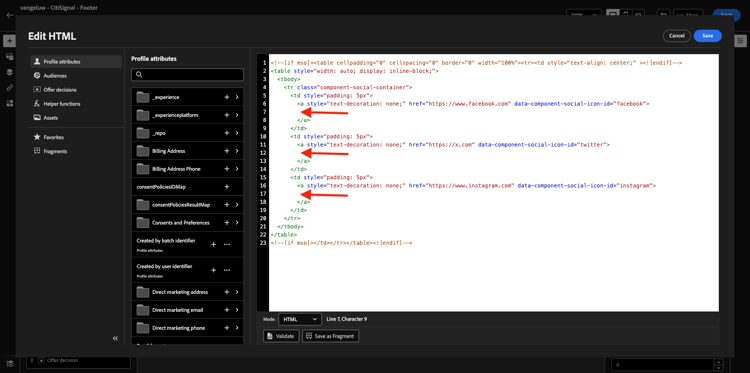
Task: Cancel the Edit HTML dialog
Action: coord(677,36)
